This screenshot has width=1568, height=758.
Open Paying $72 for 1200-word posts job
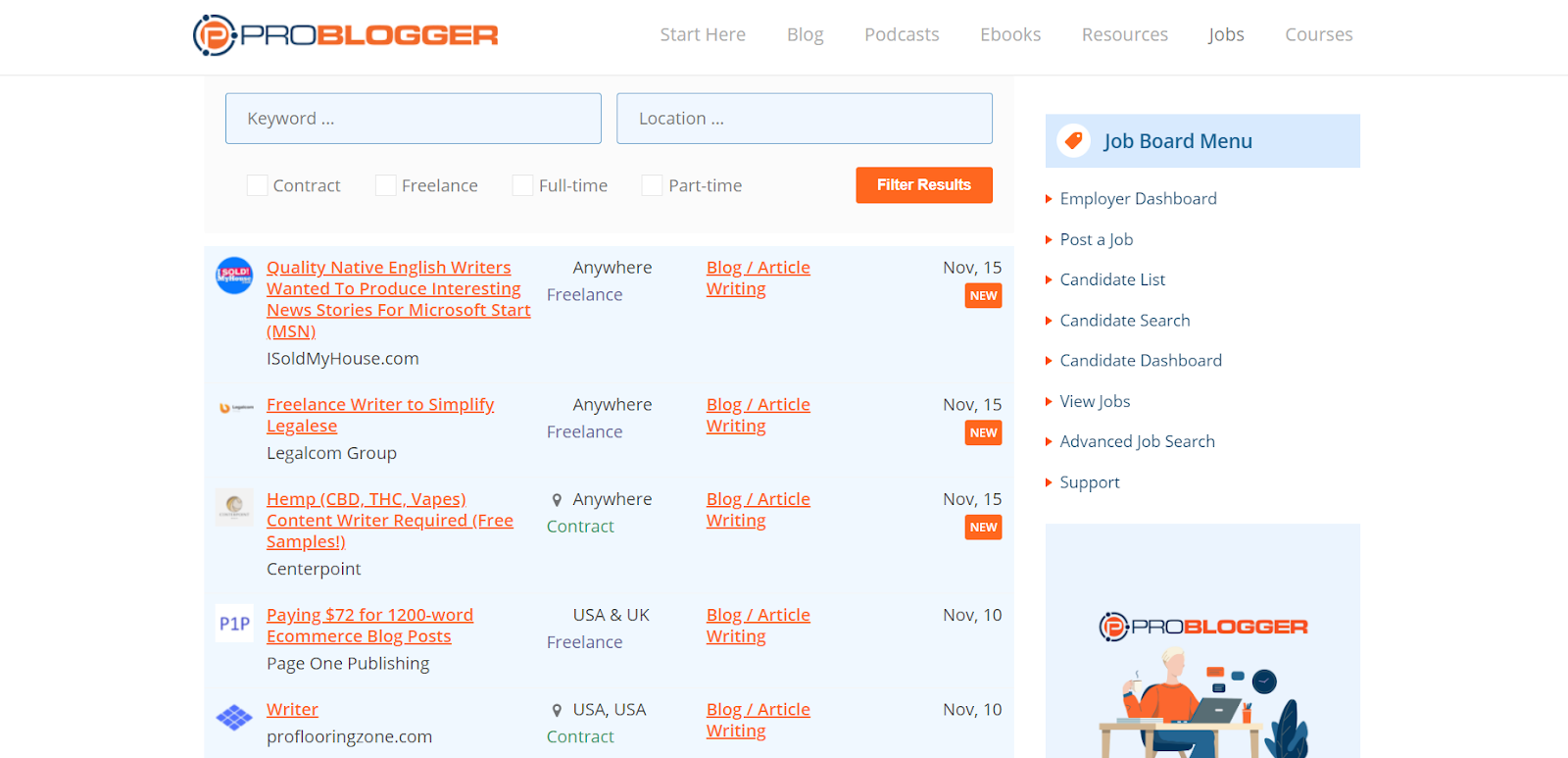[x=369, y=626]
